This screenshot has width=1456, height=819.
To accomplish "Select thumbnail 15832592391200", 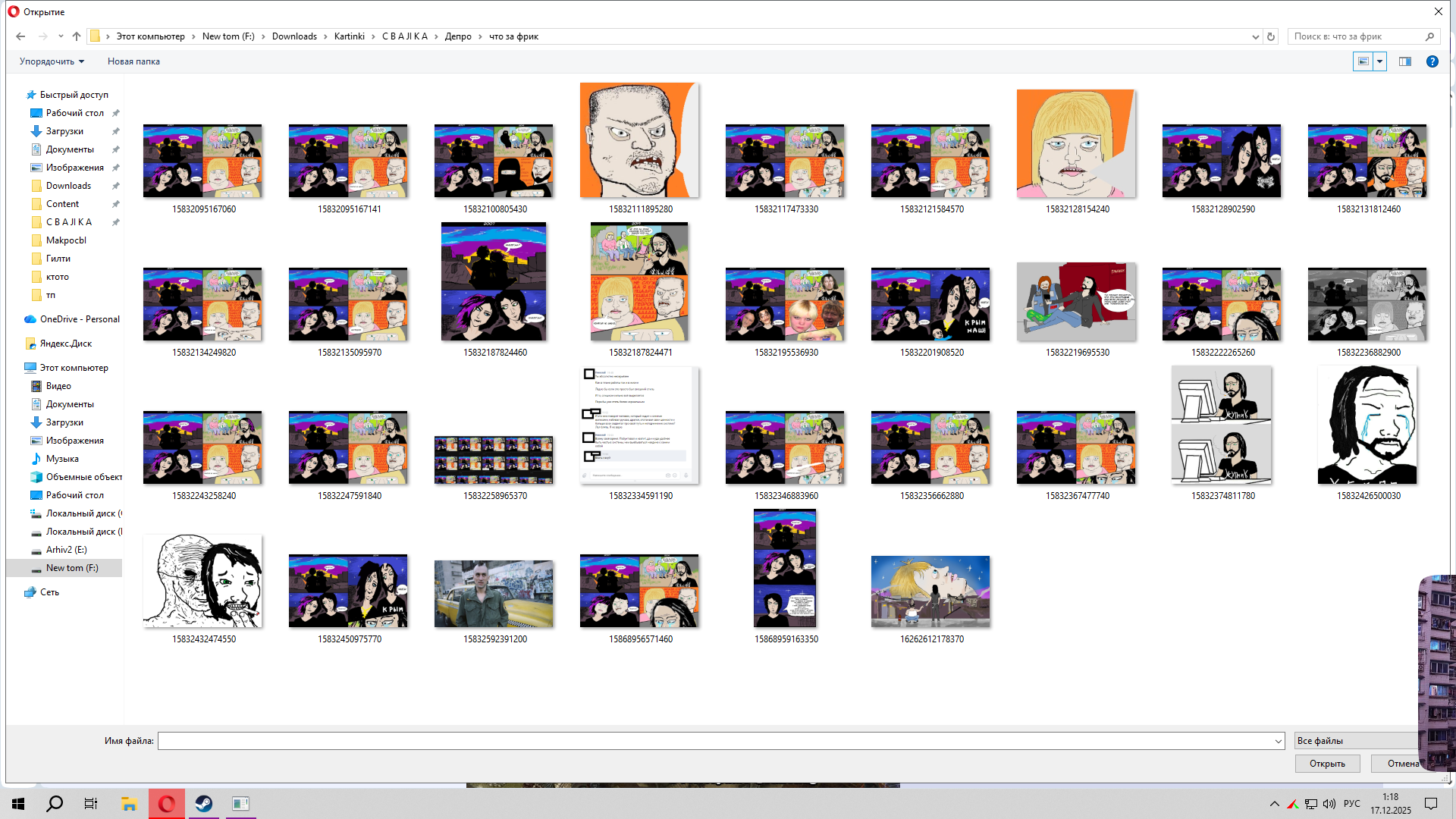I will 494,594.
